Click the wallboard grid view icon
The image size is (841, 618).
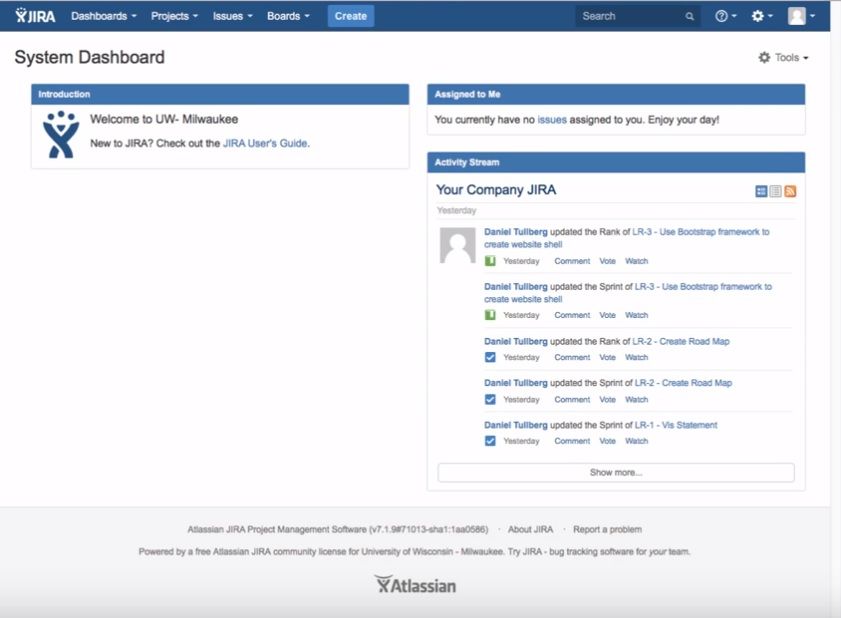pos(761,190)
